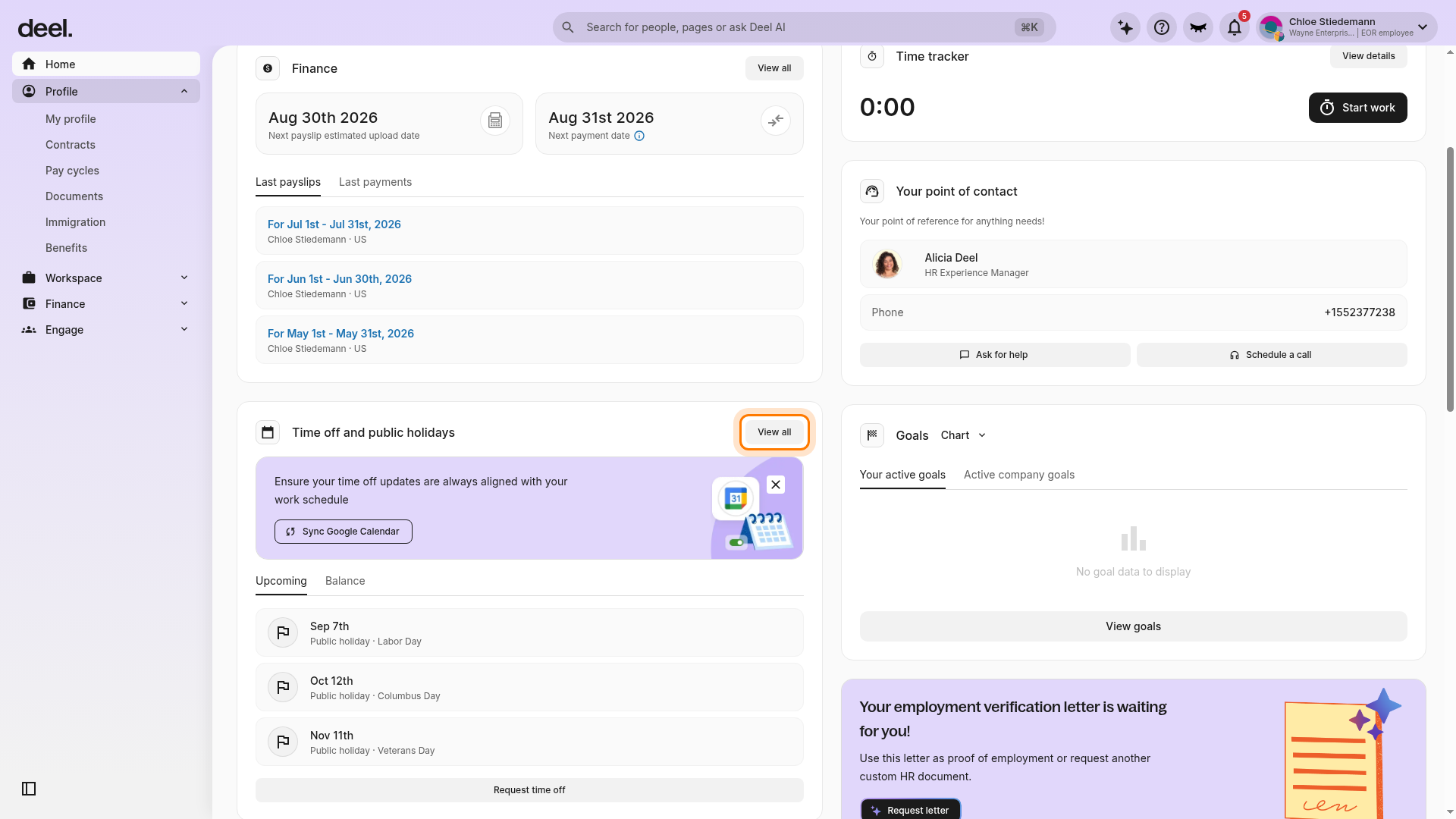Click the phone number +1552377238

pyautogui.click(x=1360, y=312)
